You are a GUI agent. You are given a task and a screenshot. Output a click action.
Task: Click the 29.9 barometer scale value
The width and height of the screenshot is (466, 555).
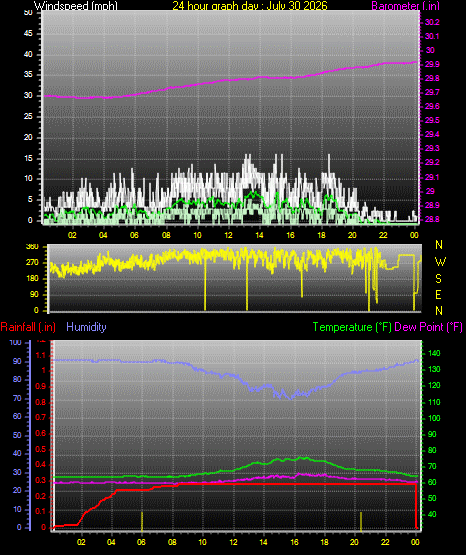coord(432,64)
